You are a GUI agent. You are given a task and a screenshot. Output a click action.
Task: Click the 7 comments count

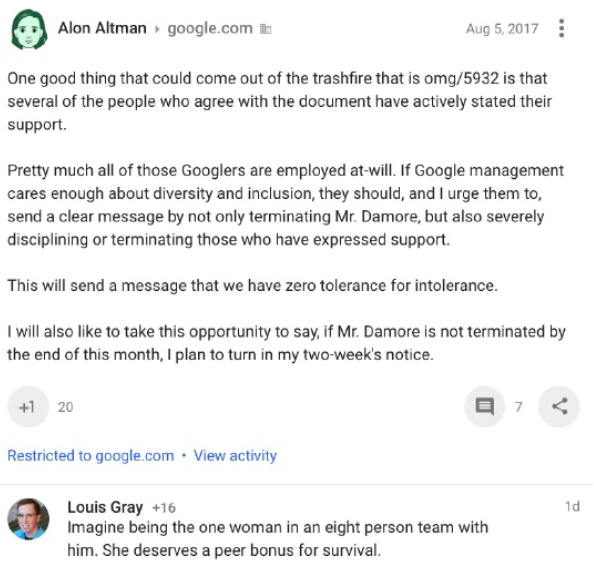519,407
